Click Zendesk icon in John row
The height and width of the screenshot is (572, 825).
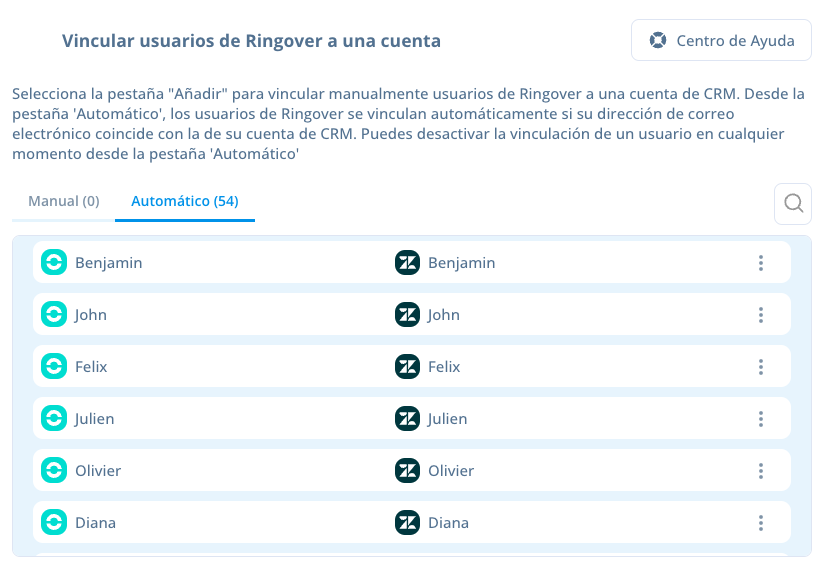pyautogui.click(x=407, y=314)
